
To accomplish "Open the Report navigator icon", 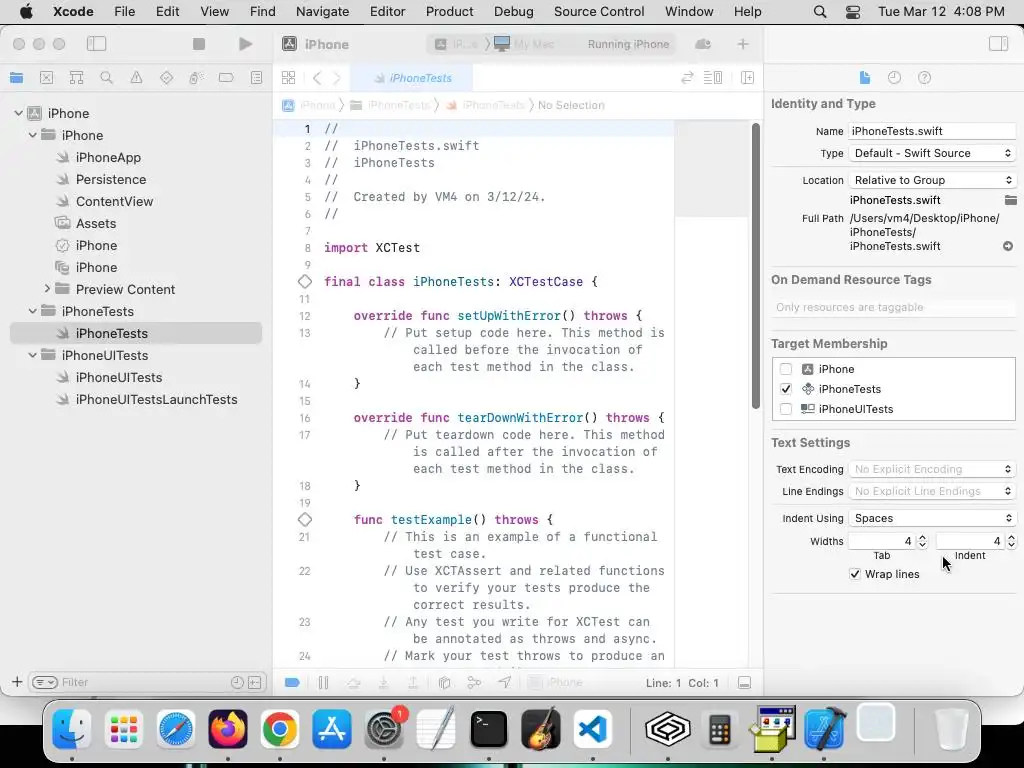I will point(257,78).
